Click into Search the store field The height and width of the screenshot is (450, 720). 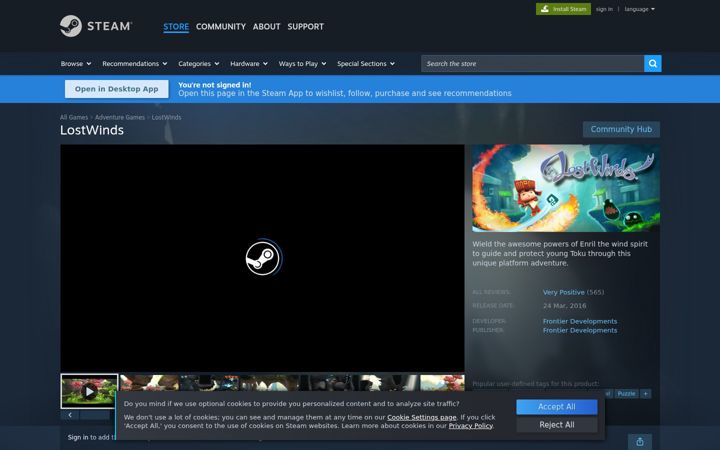[532, 63]
